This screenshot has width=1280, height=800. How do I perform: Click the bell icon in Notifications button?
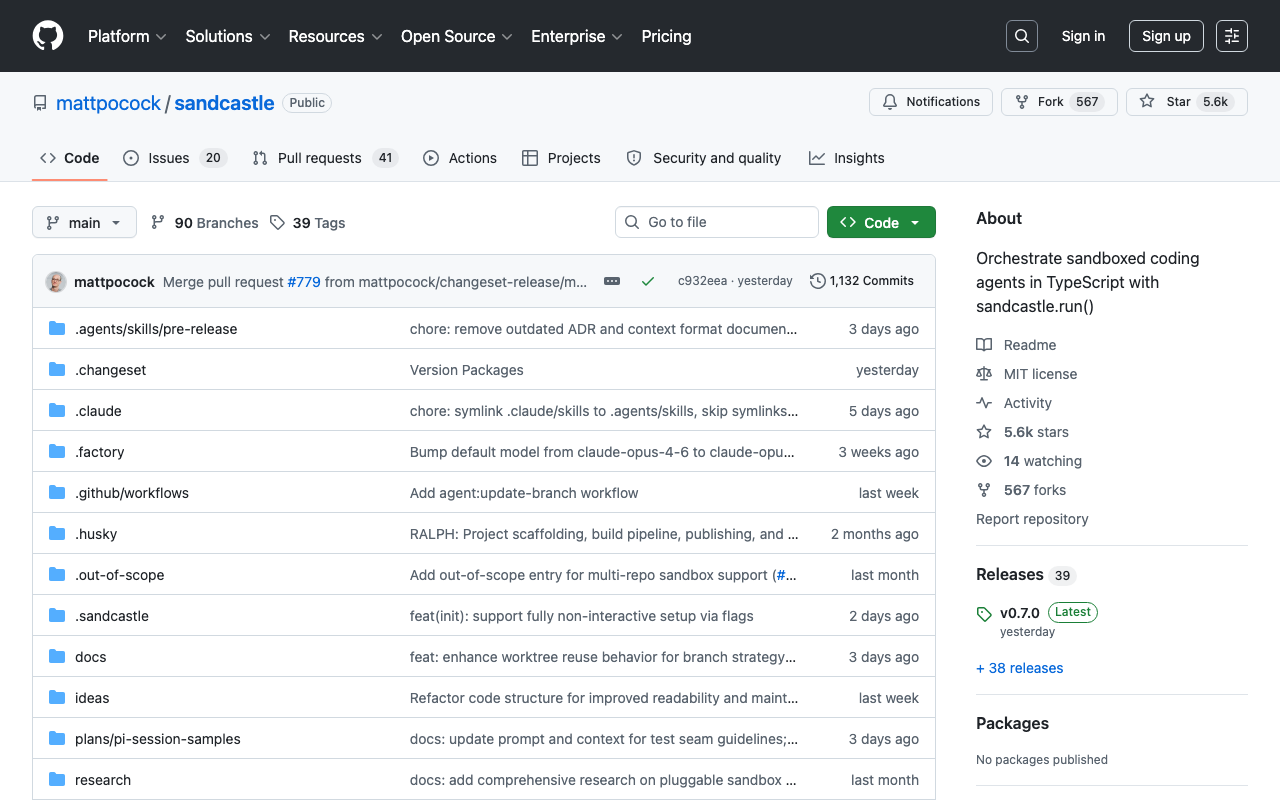(x=890, y=102)
